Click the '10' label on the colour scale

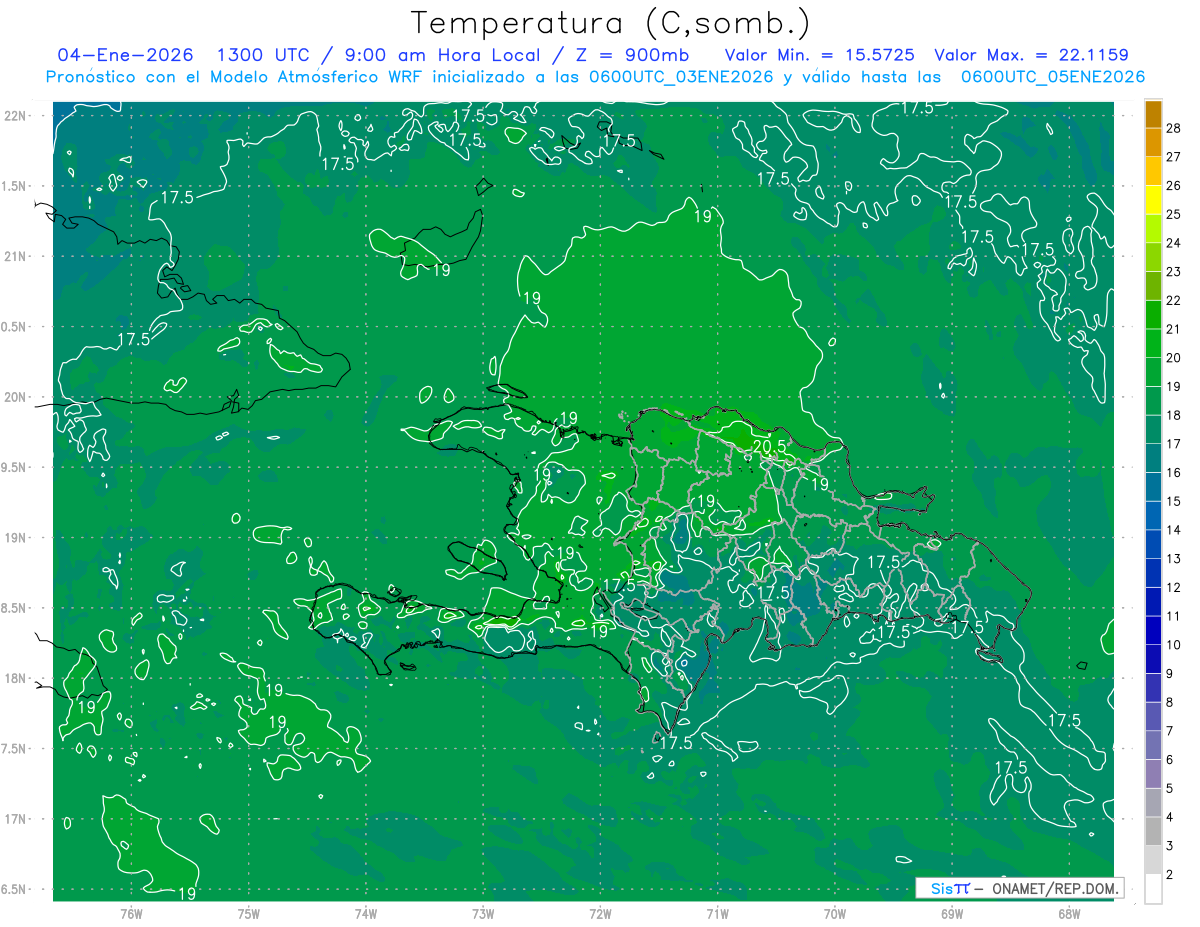[1174, 645]
